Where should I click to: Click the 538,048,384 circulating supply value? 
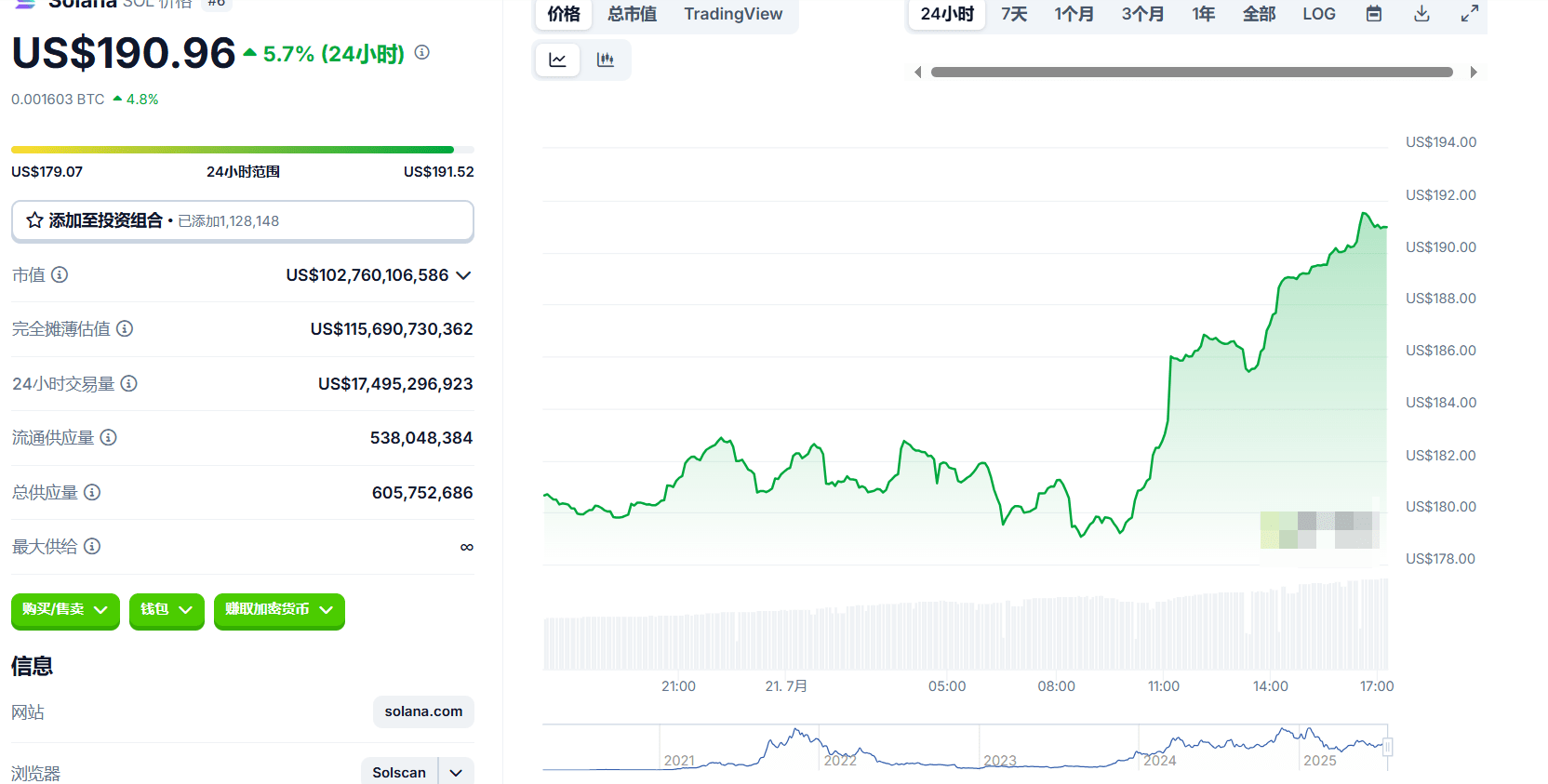coord(421,438)
